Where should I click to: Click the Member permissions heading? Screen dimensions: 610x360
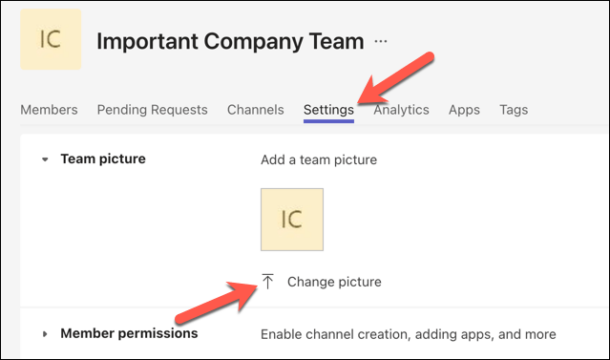point(129,334)
